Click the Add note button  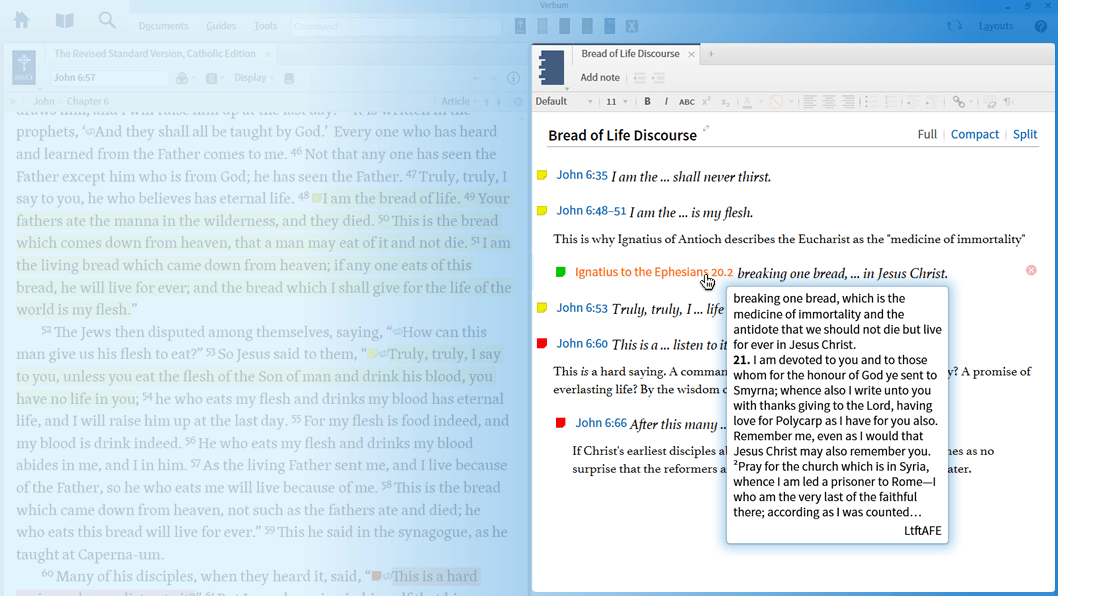[x=599, y=78]
